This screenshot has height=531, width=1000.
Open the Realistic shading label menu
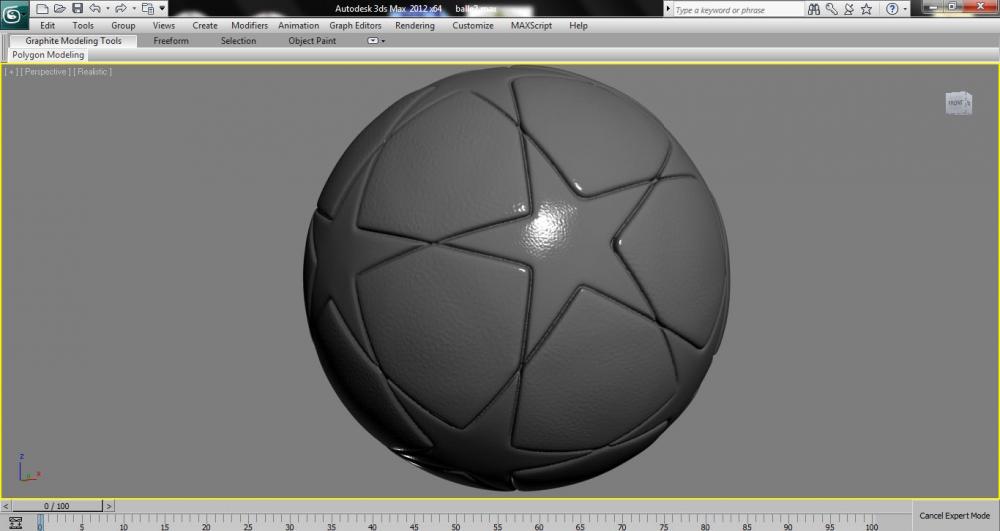pyautogui.click(x=92, y=71)
